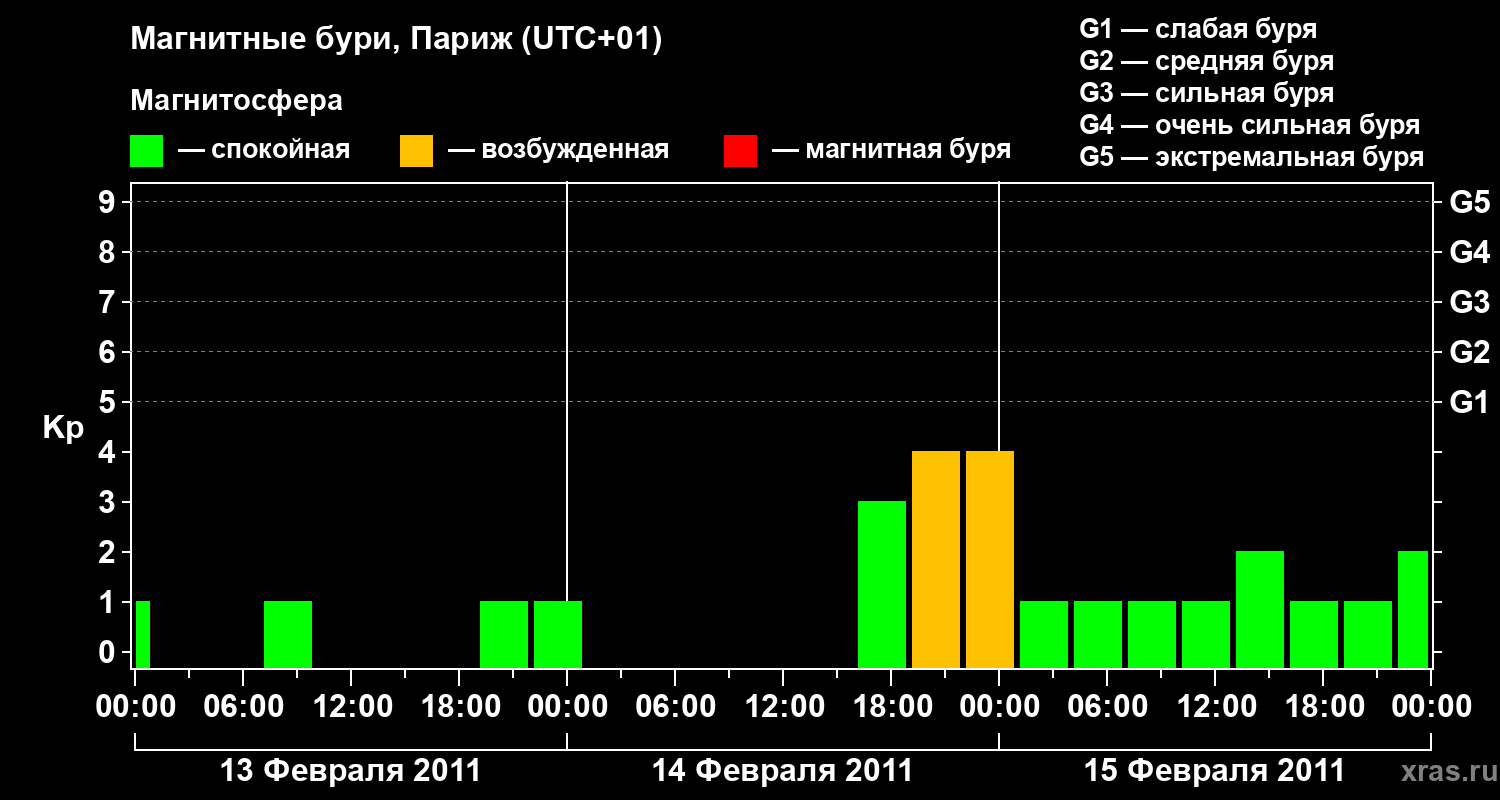
Task: Click the chart title "Магнитные бури, Париж (UTC+01)"
Action: (397, 40)
